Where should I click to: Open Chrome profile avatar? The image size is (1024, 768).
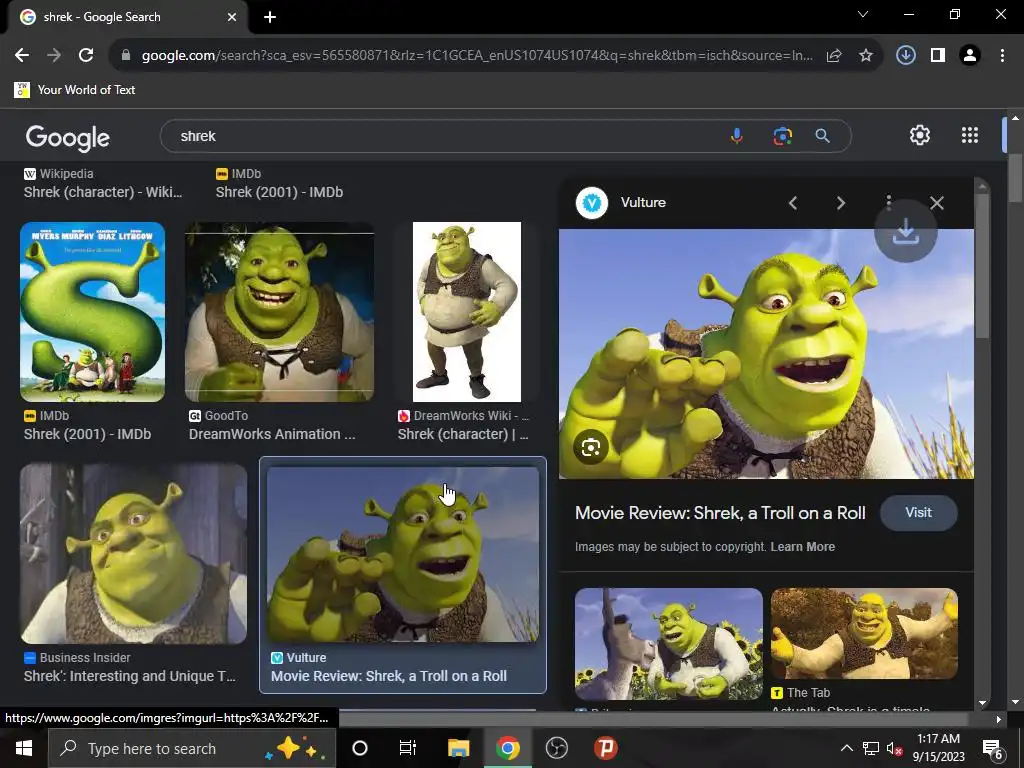coord(970,56)
